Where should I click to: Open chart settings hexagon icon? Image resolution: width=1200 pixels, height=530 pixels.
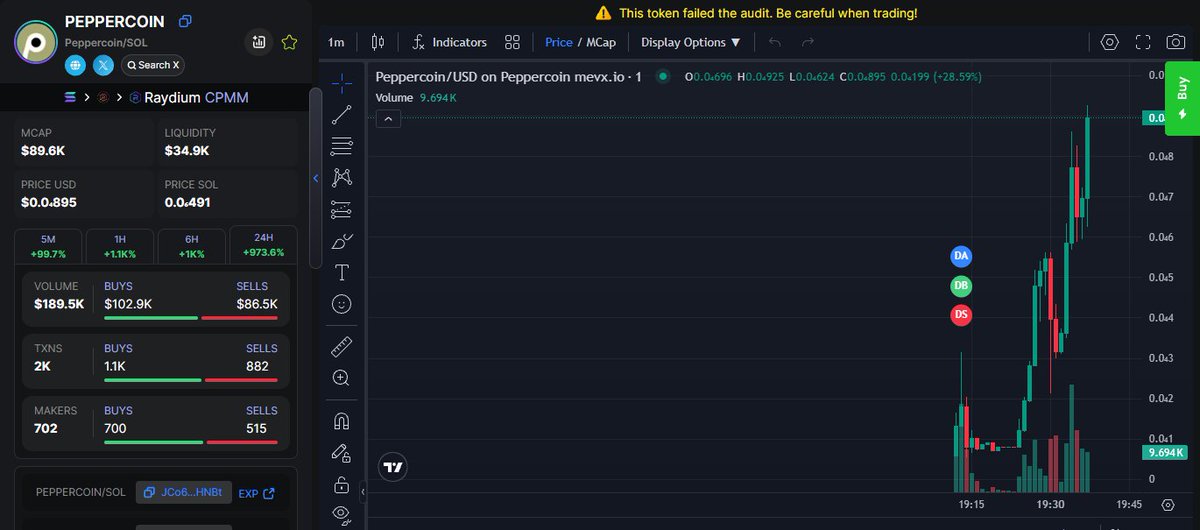click(1109, 42)
